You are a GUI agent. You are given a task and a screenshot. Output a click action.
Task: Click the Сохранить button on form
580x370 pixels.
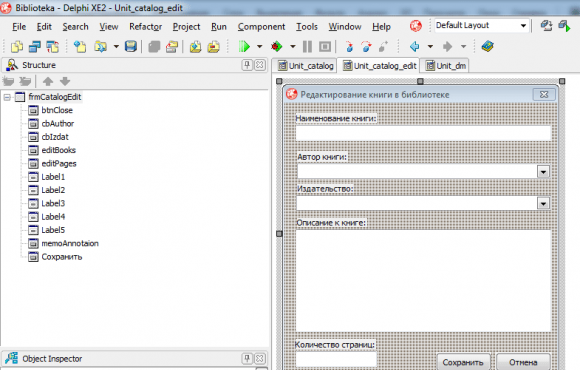(x=463, y=362)
